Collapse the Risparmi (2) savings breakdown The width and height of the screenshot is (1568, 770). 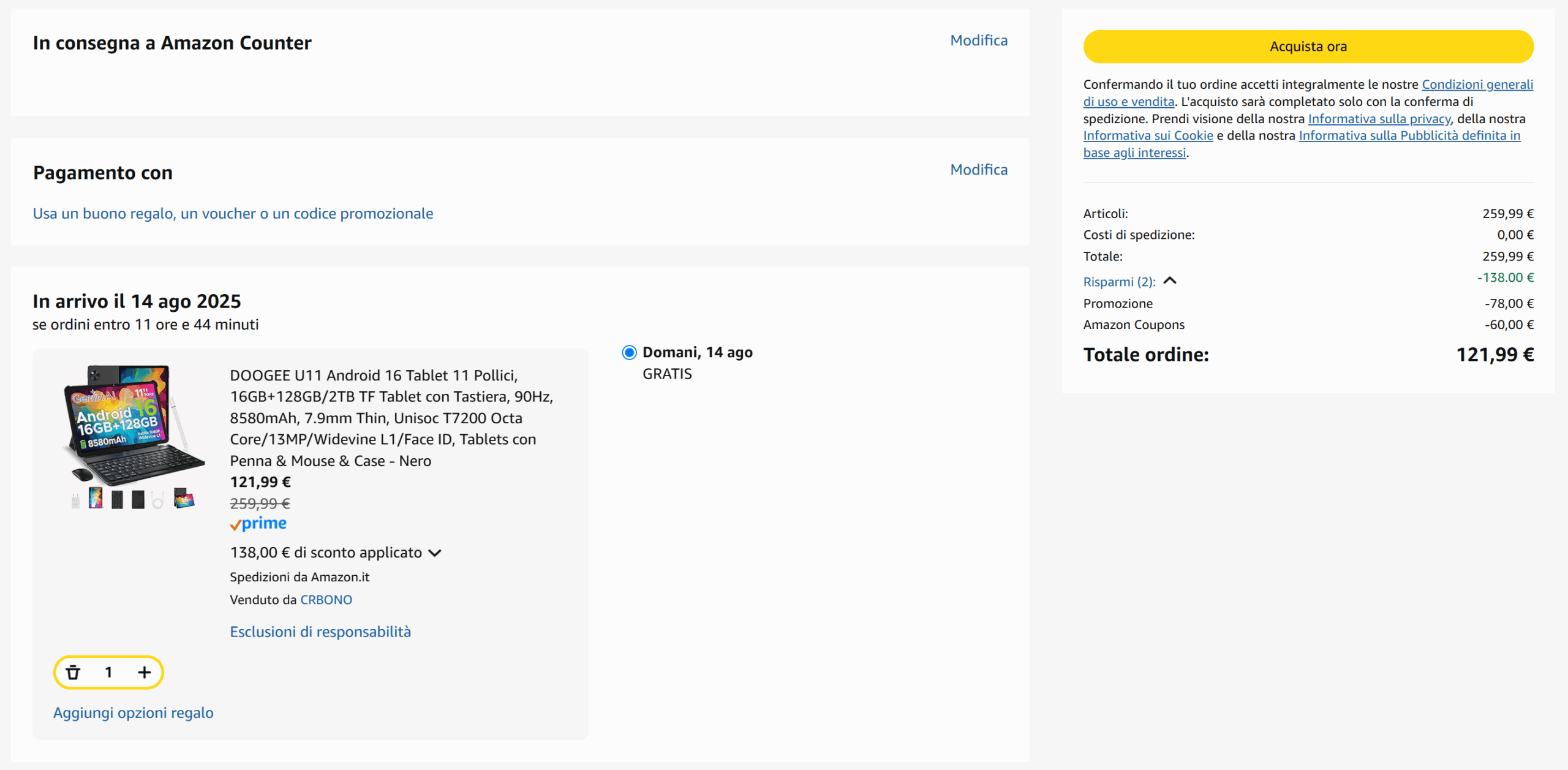tap(1169, 281)
